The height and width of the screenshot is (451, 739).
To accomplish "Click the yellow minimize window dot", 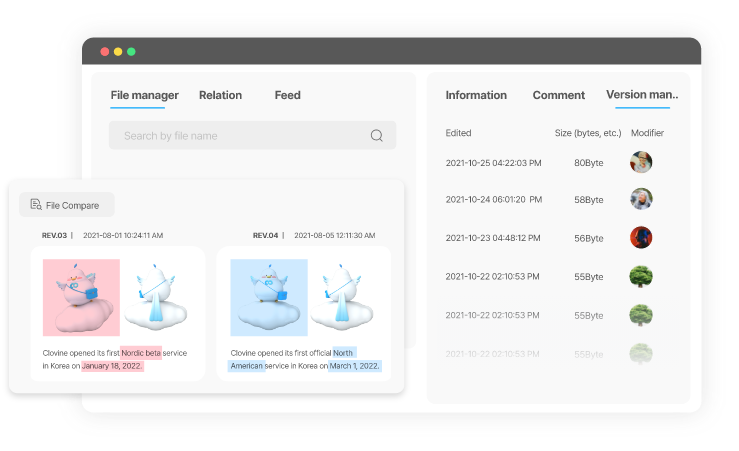I will tap(118, 51).
